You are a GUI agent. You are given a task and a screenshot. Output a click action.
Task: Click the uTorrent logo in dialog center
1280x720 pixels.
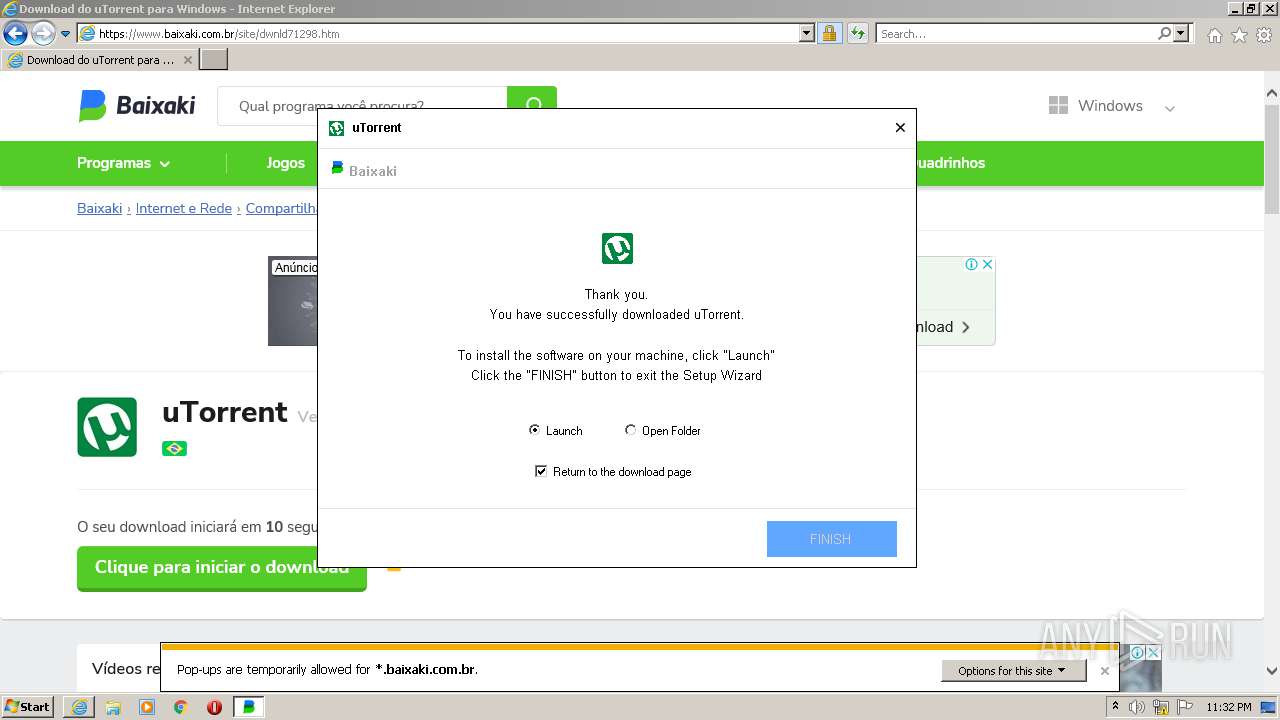coord(617,248)
